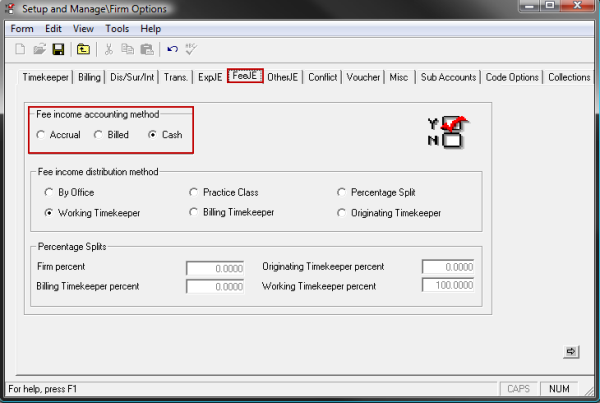Open the Form menu
Viewport: 600px width, 403px height.
click(x=22, y=28)
